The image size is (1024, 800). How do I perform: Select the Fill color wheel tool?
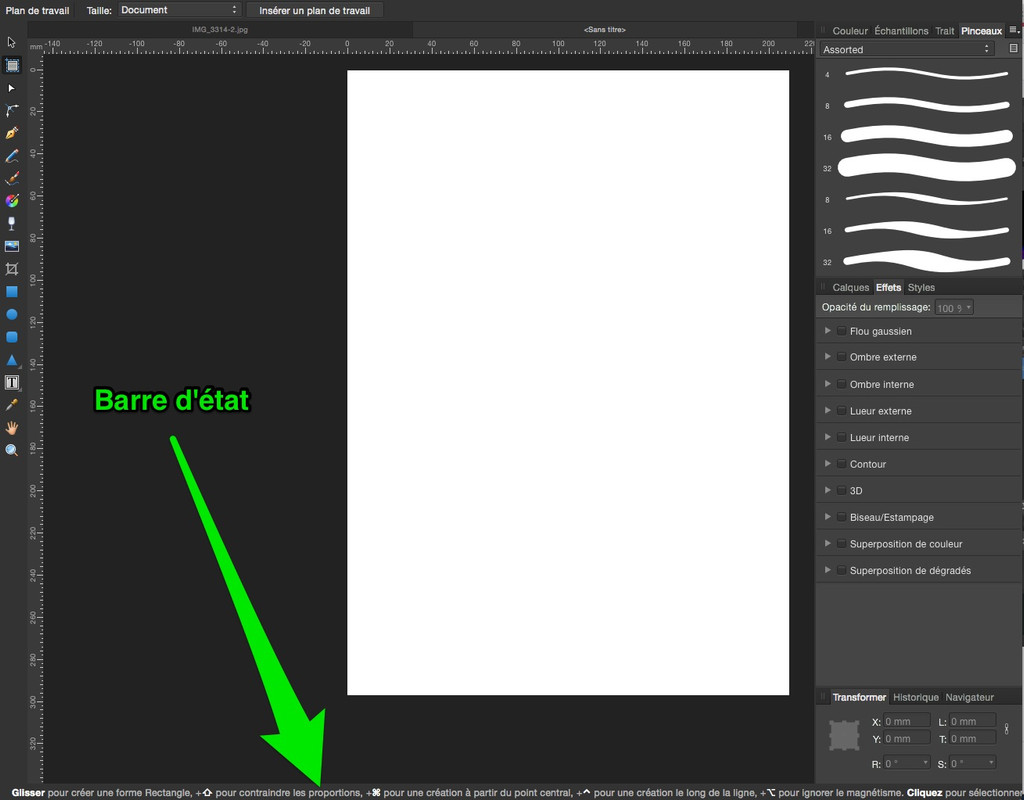point(12,201)
